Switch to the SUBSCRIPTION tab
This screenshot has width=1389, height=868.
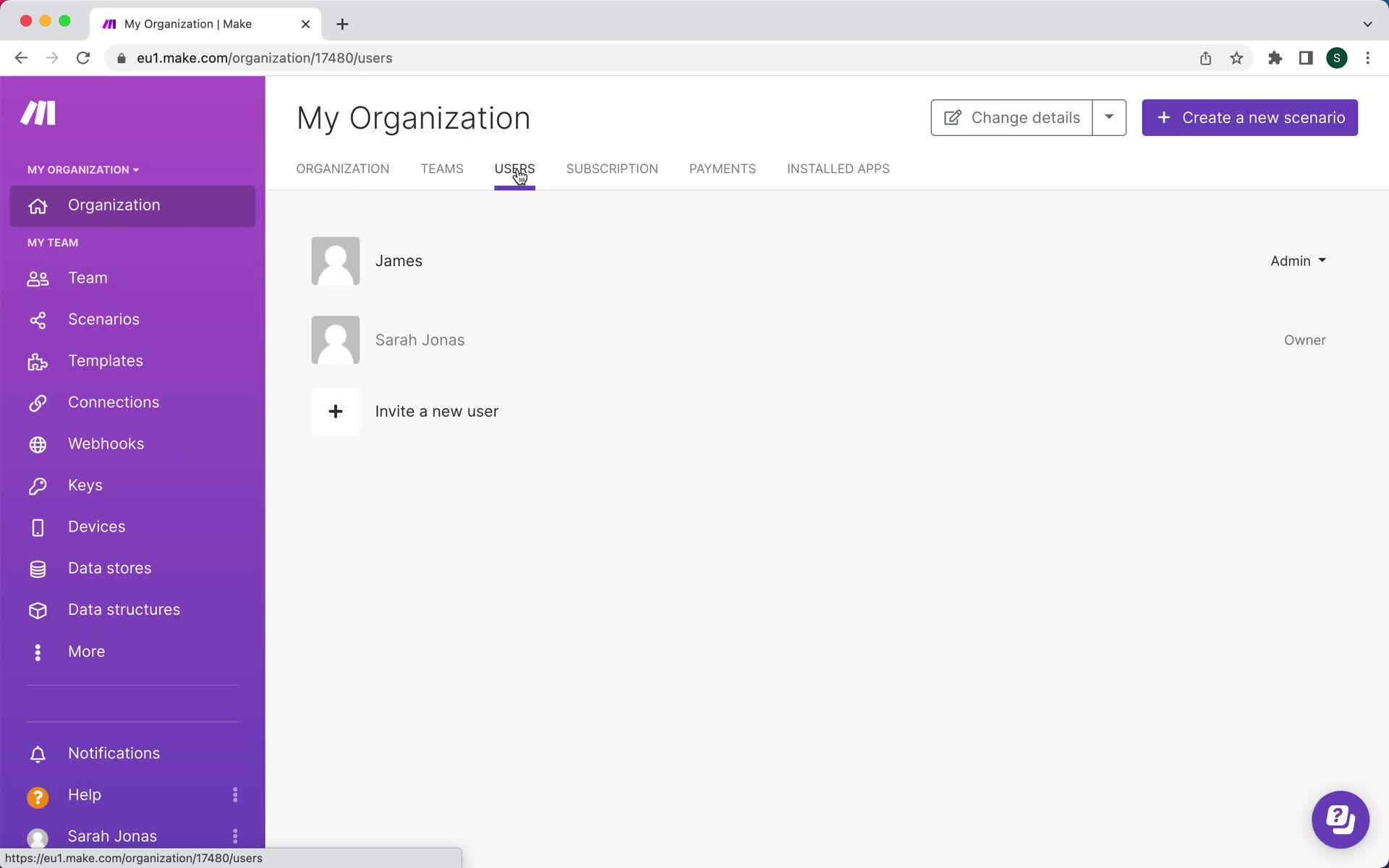coord(612,168)
